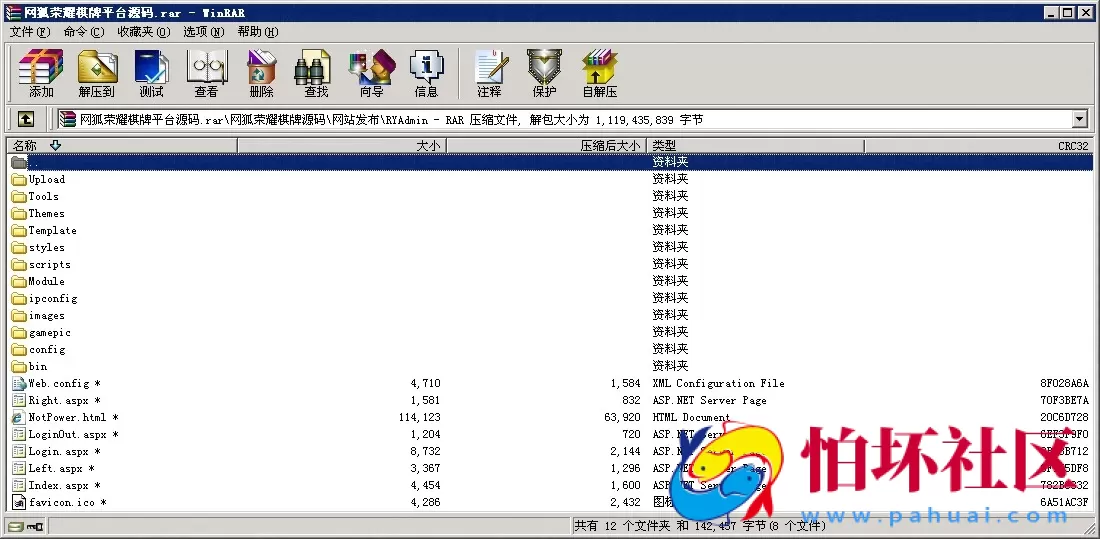Viewport: 1100px width, 539px height.
Task: Open the View (查看) toolbar icon
Action: (206, 73)
